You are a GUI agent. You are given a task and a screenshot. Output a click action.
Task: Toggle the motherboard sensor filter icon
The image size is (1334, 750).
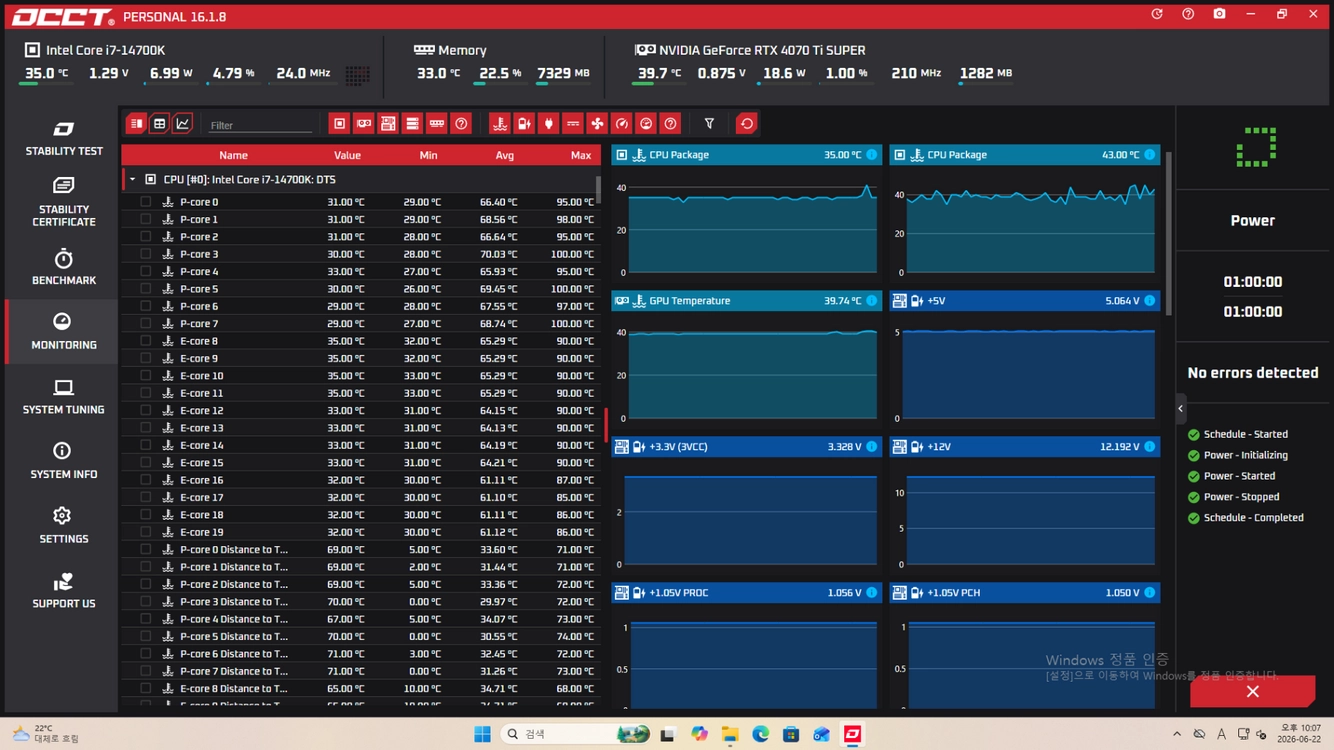tap(388, 124)
